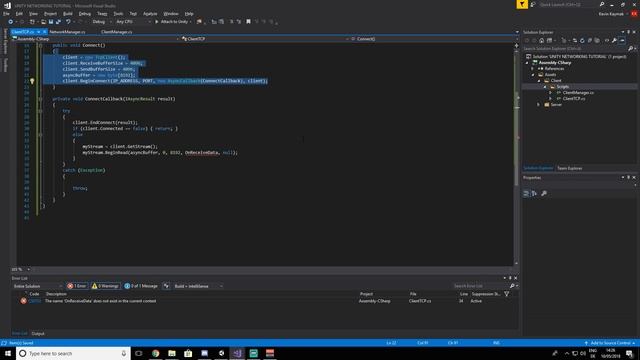Open the ClientTCP class navigation dropdown

[x=265, y=39]
